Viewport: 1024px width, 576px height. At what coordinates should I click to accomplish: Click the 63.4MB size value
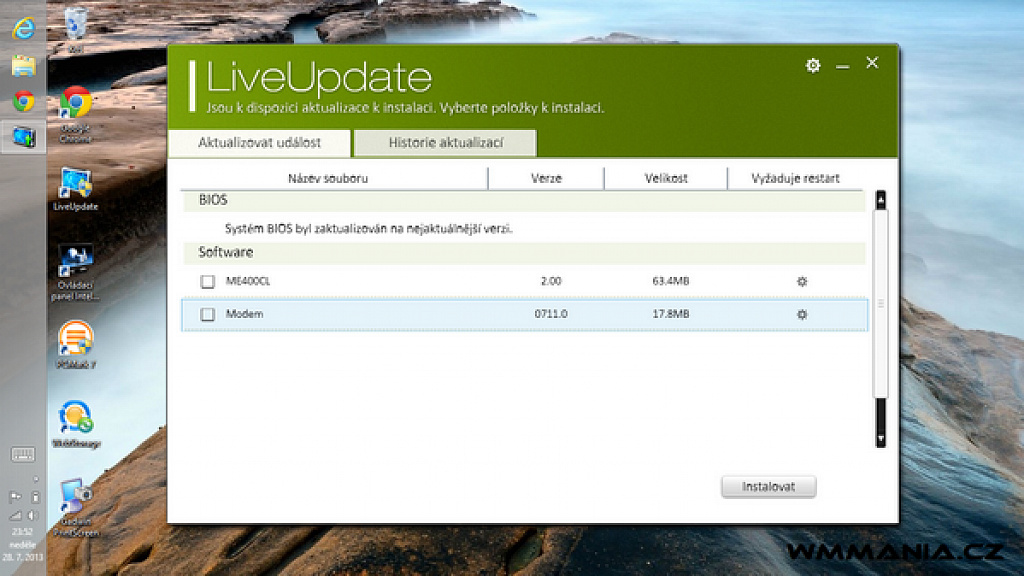[x=671, y=281]
